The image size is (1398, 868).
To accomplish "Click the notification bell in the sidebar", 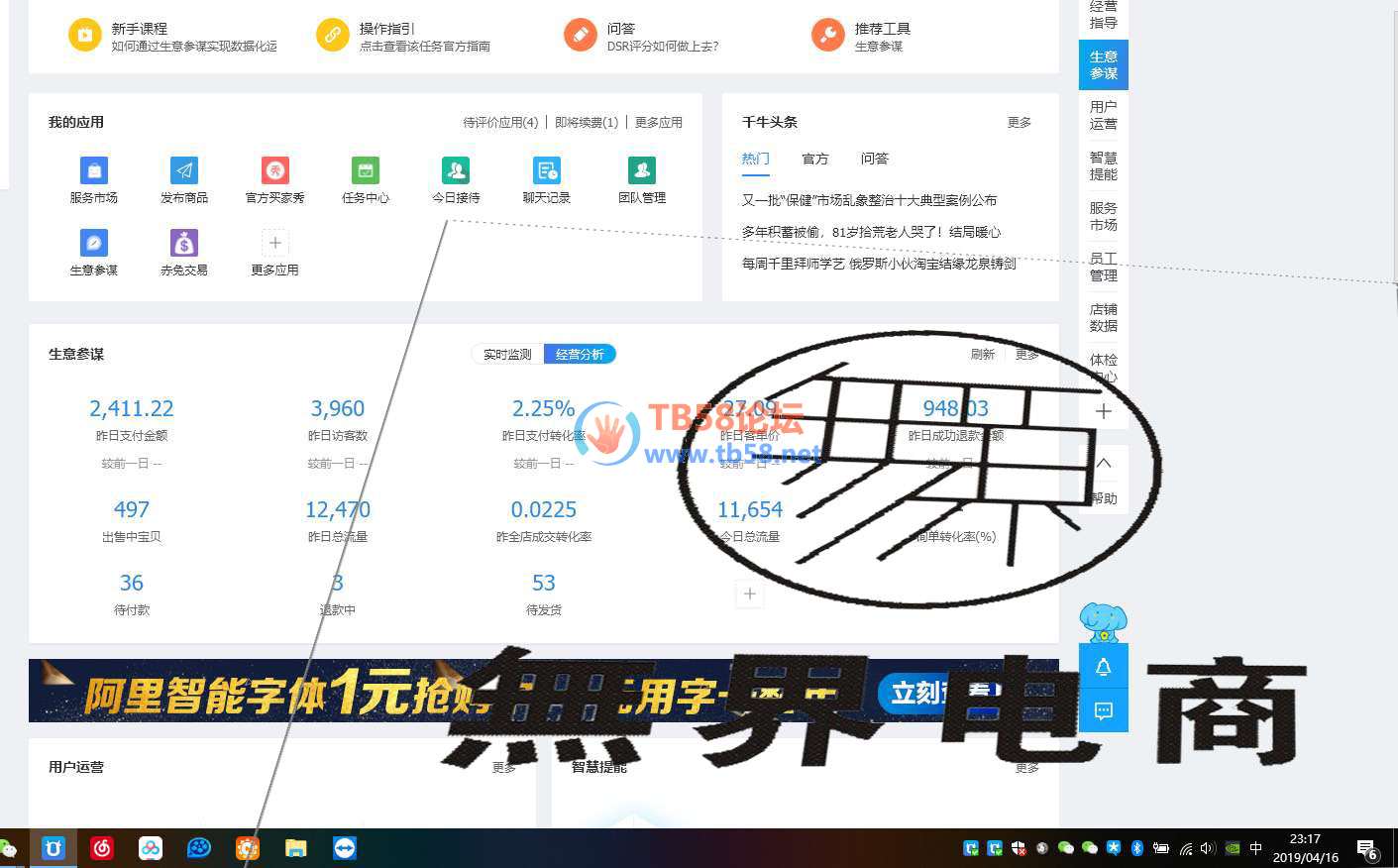I will coord(1104,668).
